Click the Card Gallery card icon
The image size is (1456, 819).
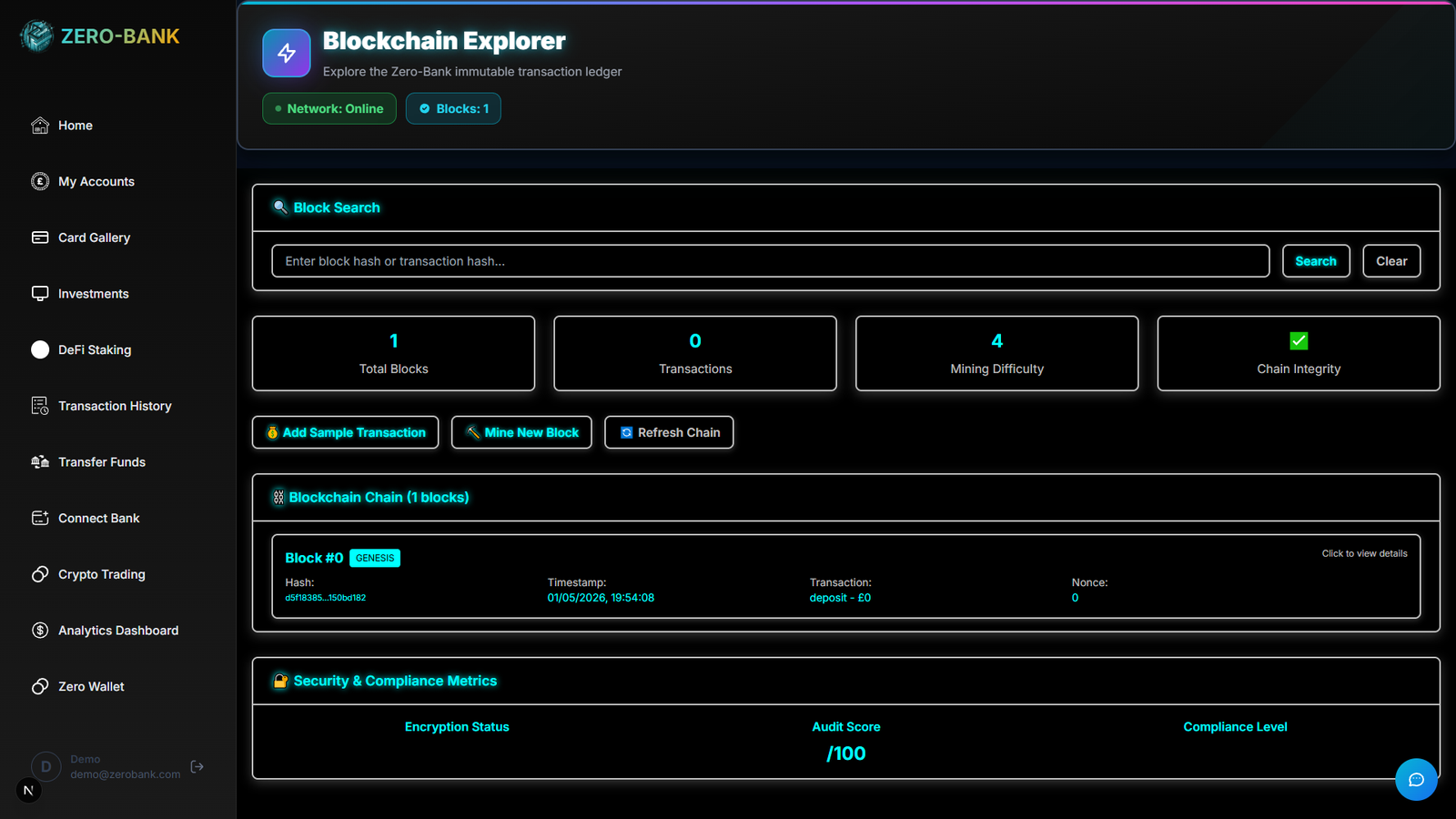[40, 238]
